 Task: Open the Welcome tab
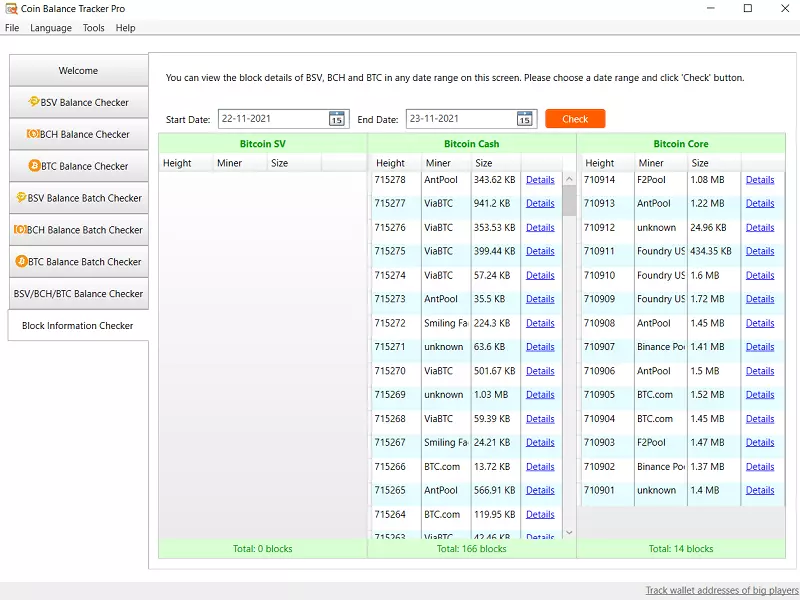pos(78,71)
